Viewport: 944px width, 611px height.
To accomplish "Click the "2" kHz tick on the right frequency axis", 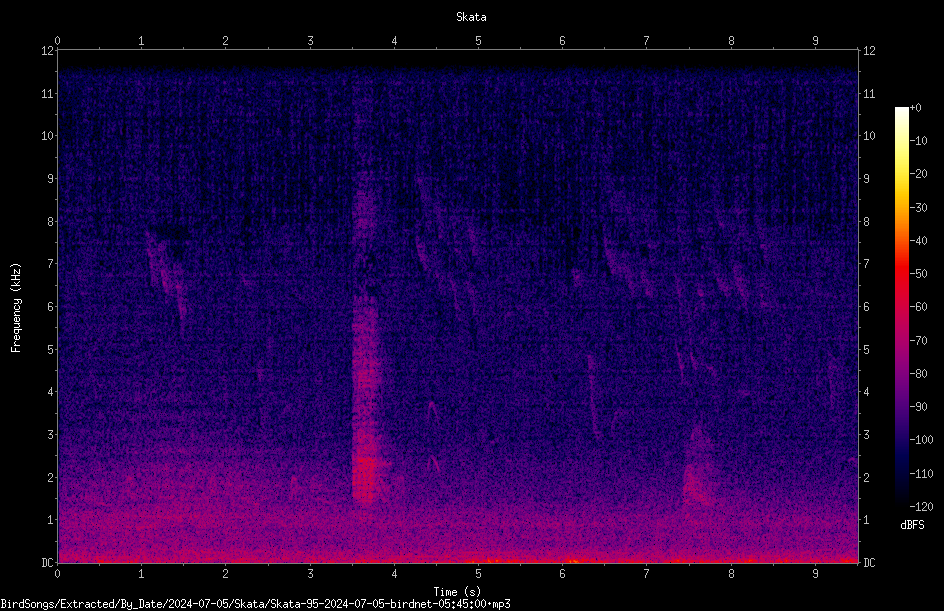I will pos(866,477).
